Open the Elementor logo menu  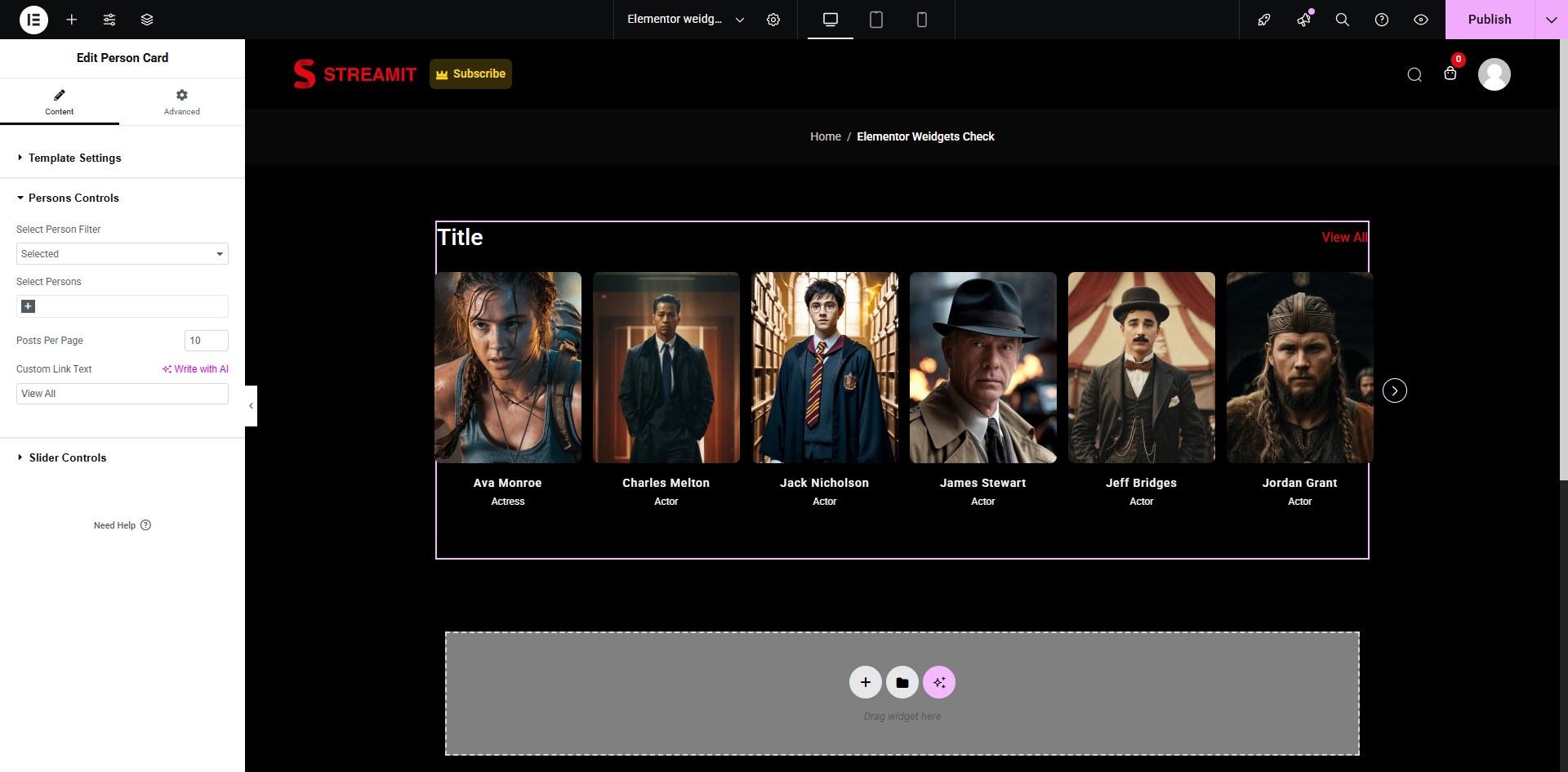coord(33,20)
